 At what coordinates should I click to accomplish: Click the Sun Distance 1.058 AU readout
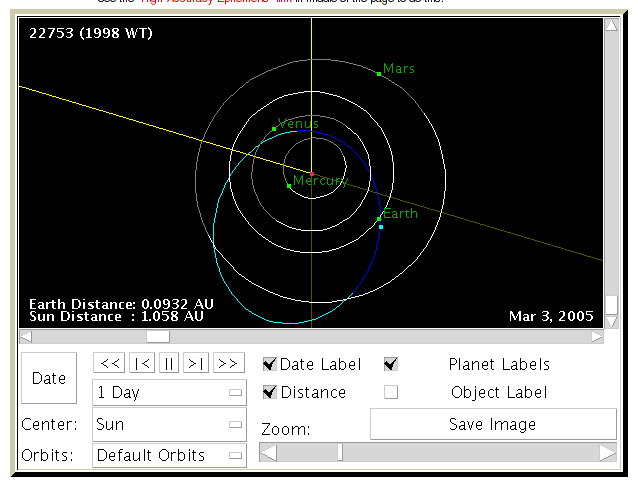[x=116, y=316]
